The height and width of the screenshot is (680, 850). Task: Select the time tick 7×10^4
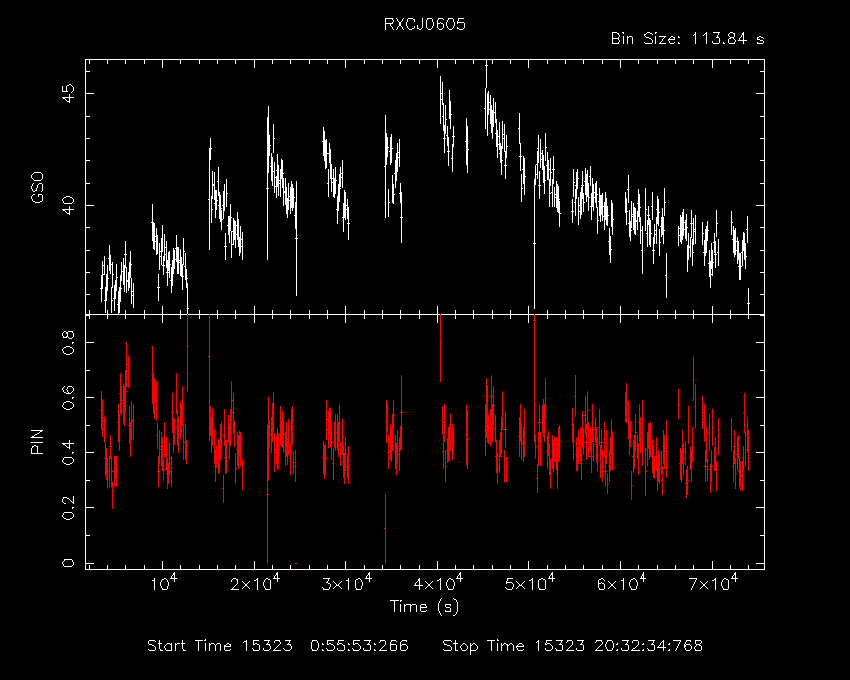[713, 582]
